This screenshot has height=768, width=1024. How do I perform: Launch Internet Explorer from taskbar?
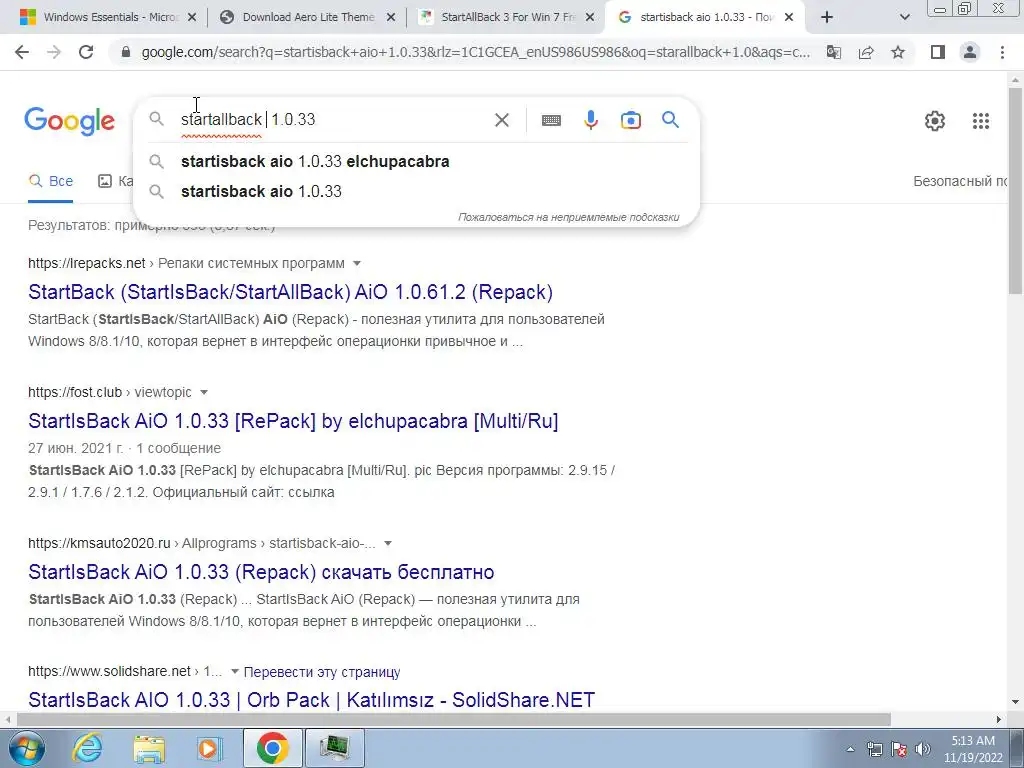[x=88, y=748]
